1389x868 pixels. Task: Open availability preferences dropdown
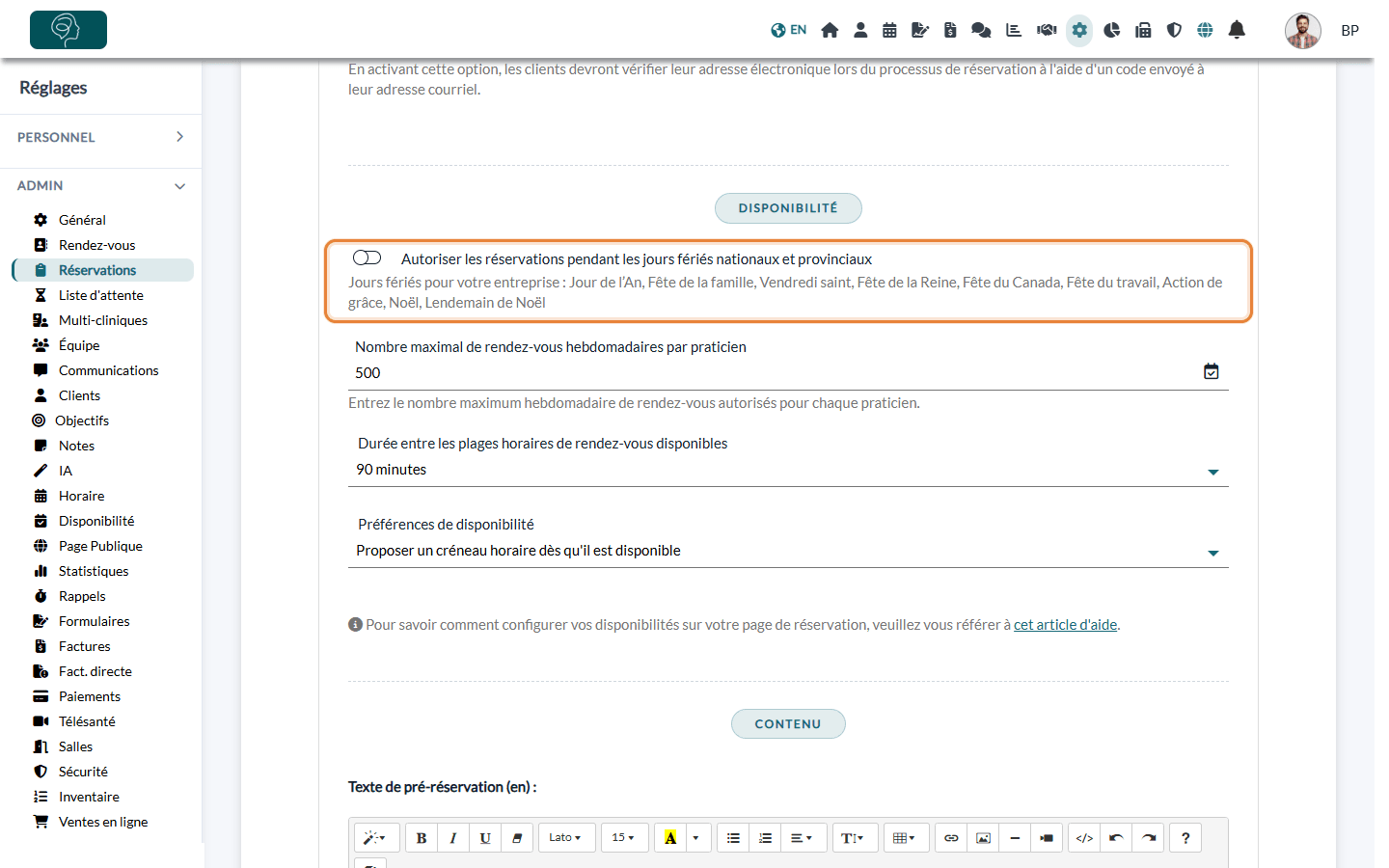click(x=788, y=551)
